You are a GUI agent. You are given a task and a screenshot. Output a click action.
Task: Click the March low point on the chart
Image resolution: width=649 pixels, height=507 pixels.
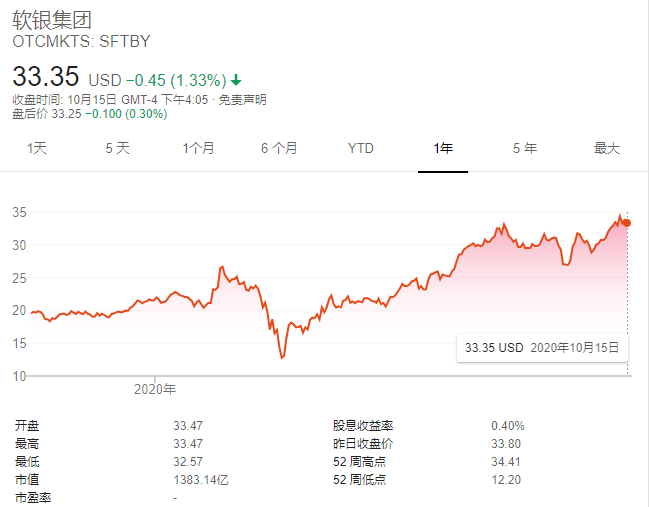pyautogui.click(x=282, y=357)
